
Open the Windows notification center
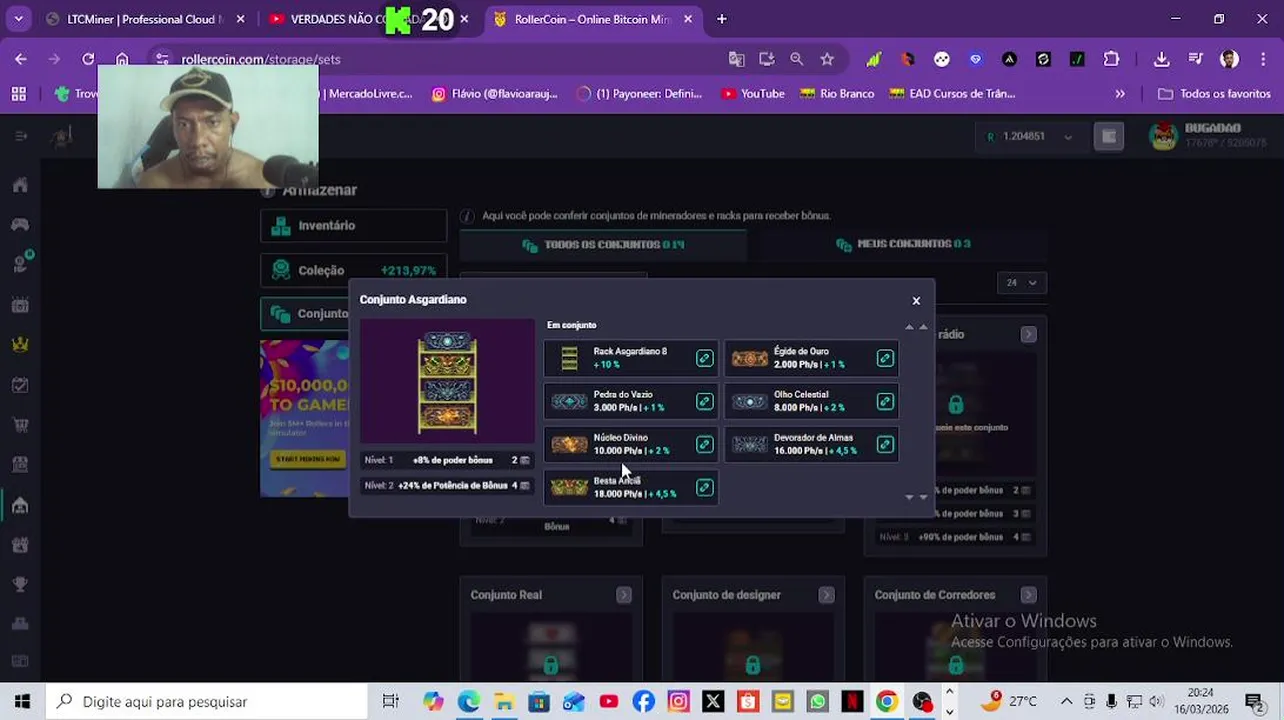coord(1254,701)
